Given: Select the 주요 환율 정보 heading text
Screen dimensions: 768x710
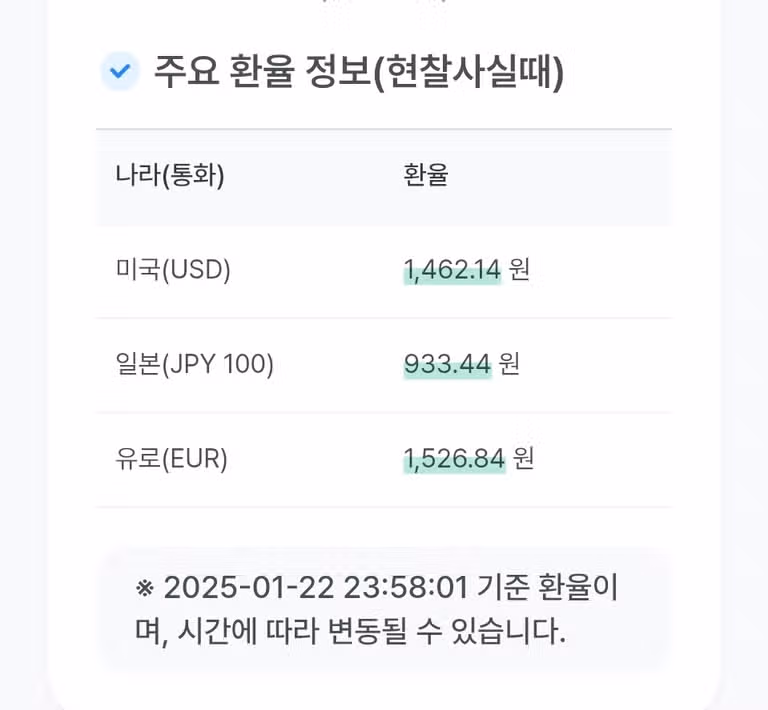Looking at the screenshot, I should tap(263, 72).
